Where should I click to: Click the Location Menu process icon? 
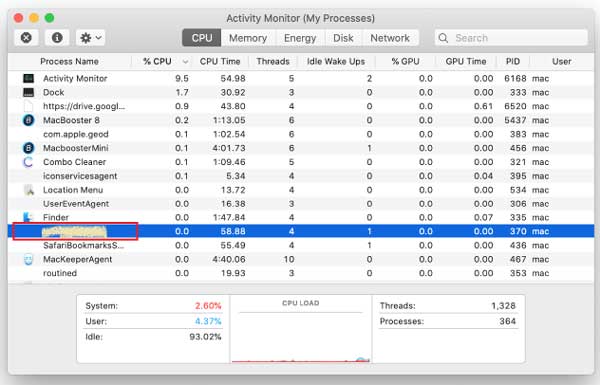pyautogui.click(x=29, y=190)
